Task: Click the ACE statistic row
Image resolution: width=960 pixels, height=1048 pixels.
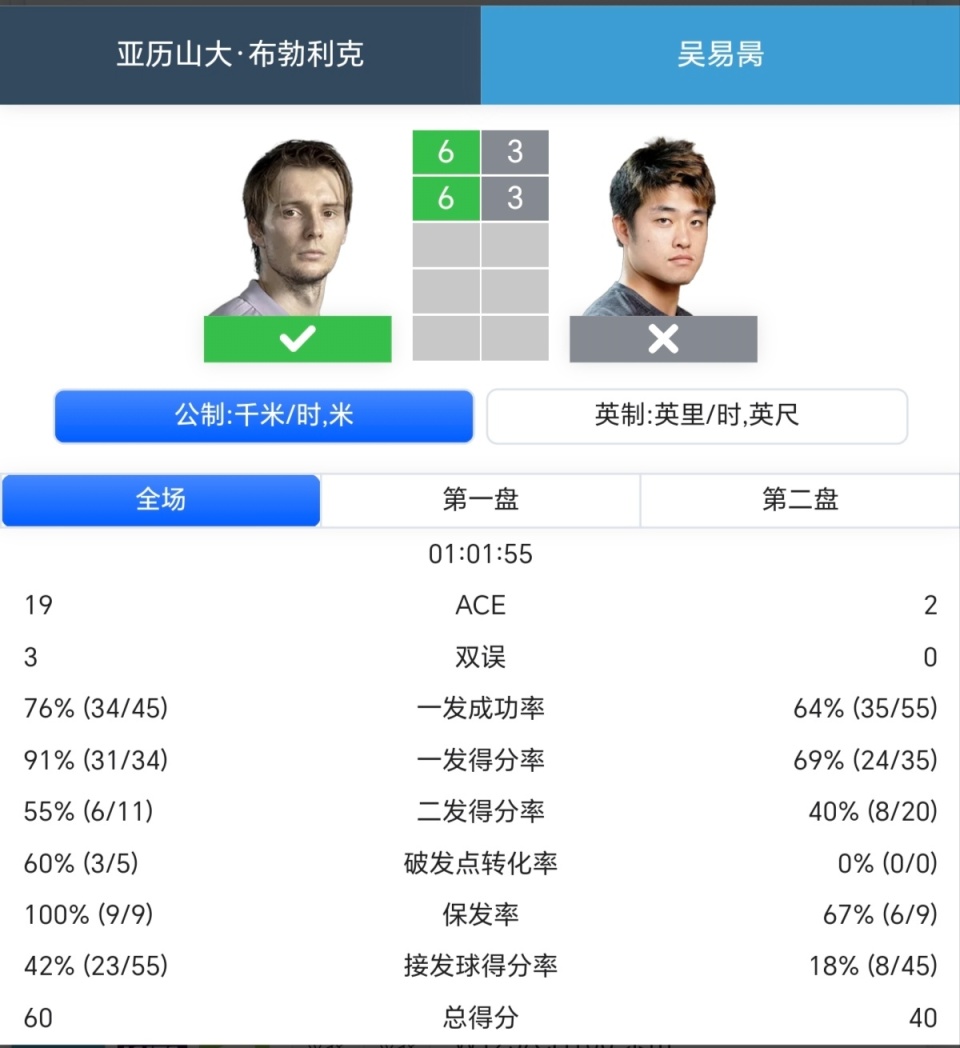Action: point(480,605)
